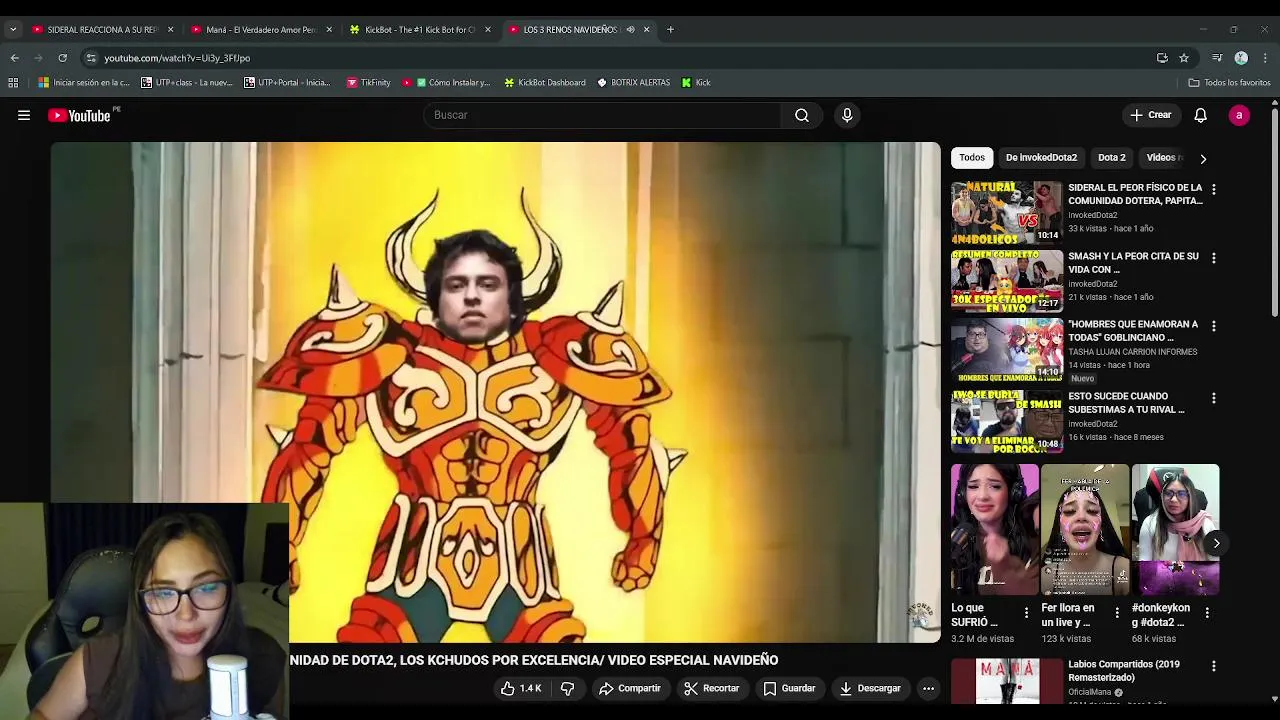Open 'Todos los favoritos' bookmarks folder
This screenshot has width=1280, height=720.
pos(1229,83)
